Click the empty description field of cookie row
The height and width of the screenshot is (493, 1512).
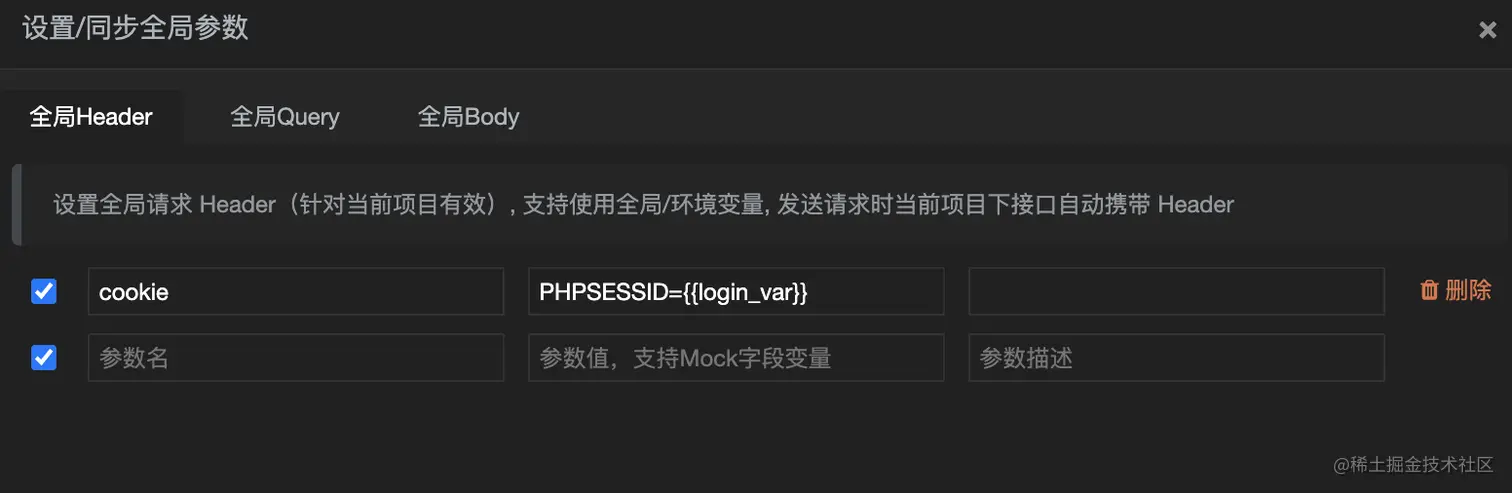coord(1176,291)
